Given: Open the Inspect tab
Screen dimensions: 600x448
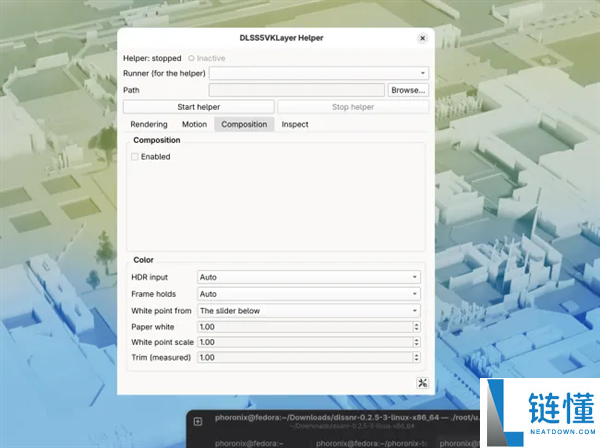Looking at the screenshot, I should point(295,124).
